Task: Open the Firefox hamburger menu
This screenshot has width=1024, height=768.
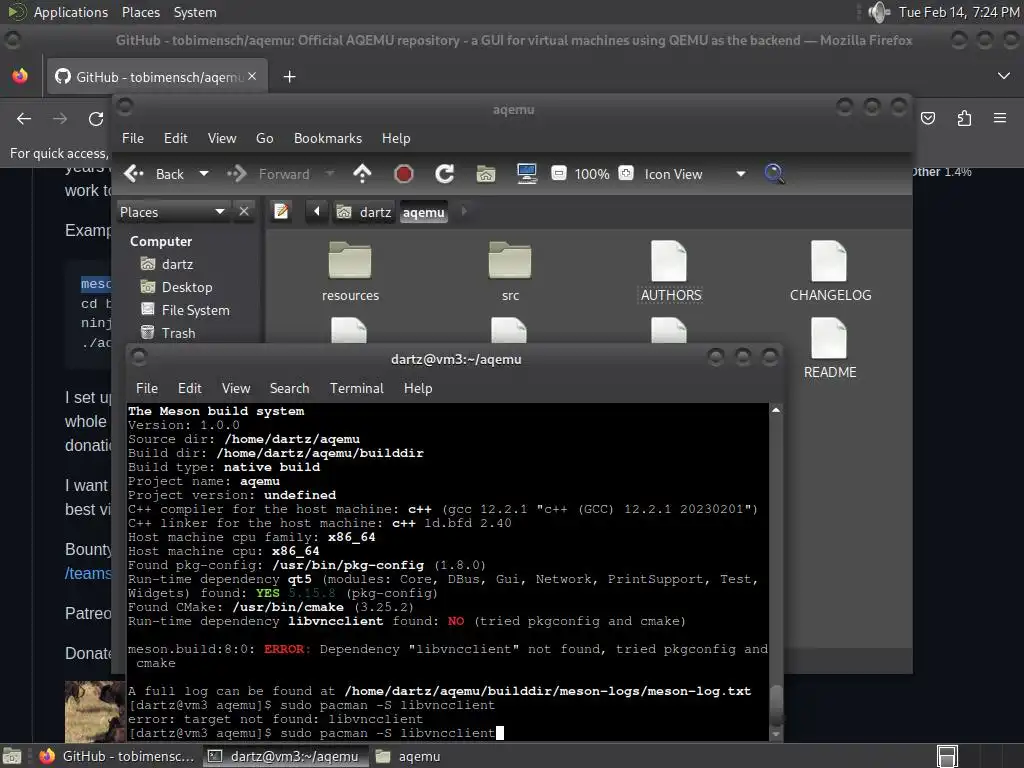Action: pyautogui.click(x=1000, y=118)
